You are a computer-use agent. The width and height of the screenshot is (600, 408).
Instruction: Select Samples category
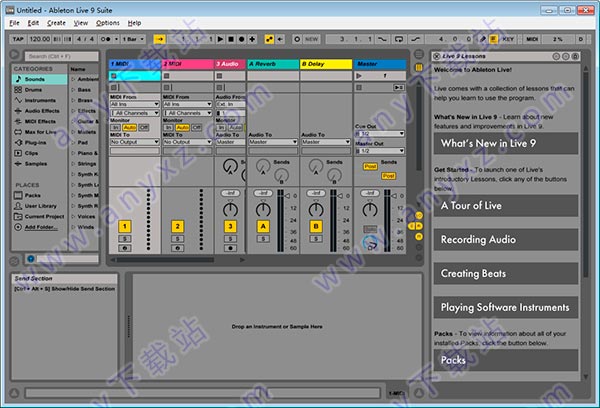point(39,164)
